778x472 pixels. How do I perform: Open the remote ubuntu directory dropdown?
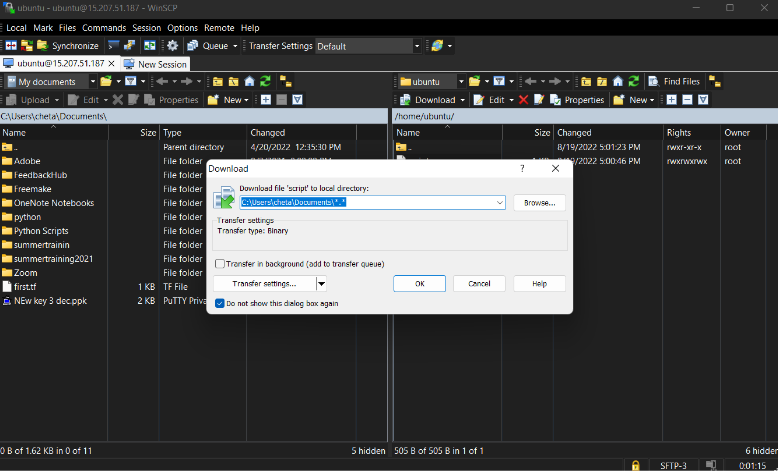pos(461,81)
